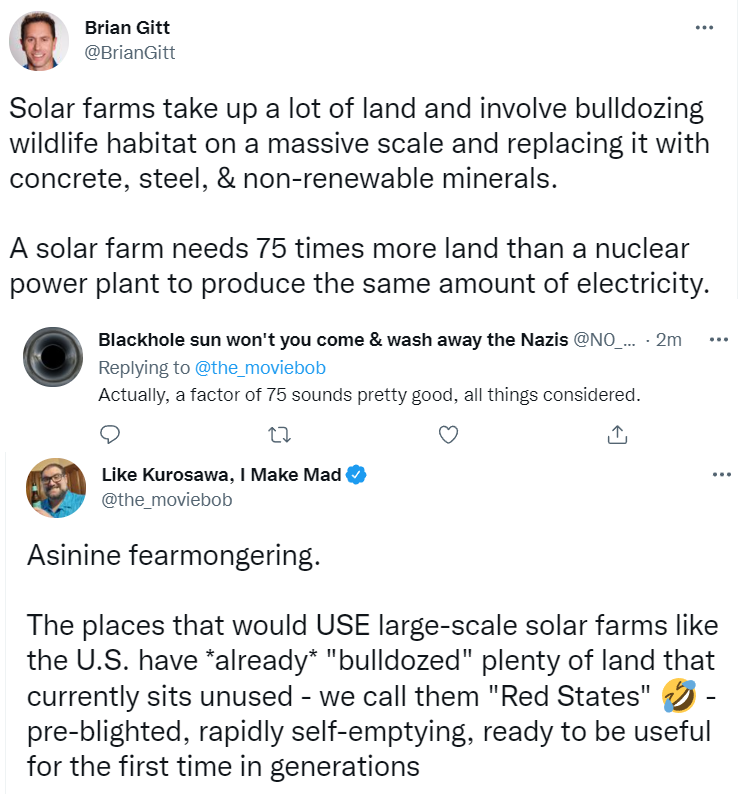The height and width of the screenshot is (812, 748).
Task: Open more options on Brian Gitt's tweet
Action: (x=704, y=27)
